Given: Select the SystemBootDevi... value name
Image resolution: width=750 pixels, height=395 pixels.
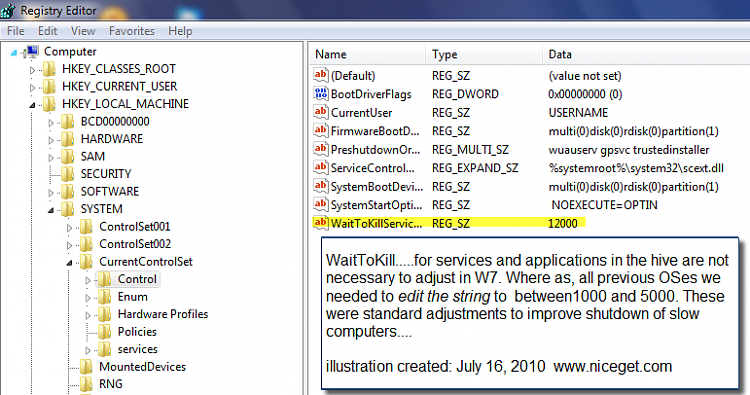Looking at the screenshot, I should (377, 187).
